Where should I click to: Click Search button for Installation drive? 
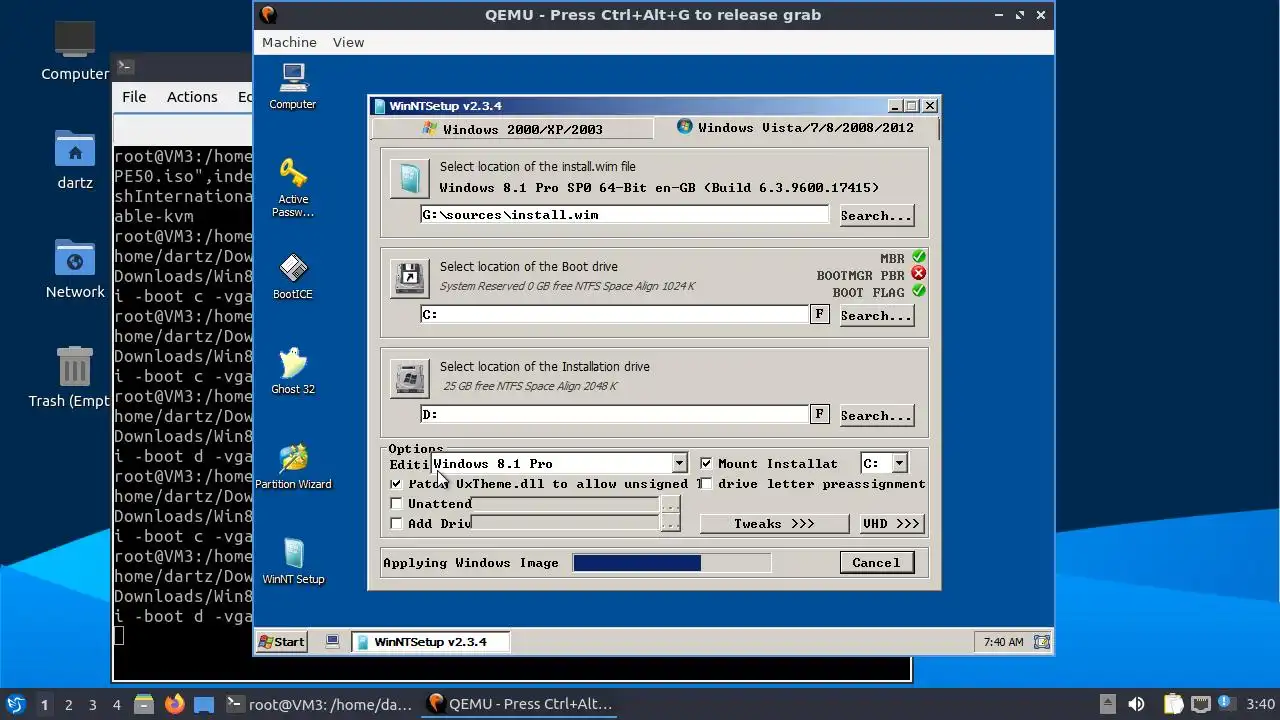click(x=876, y=415)
